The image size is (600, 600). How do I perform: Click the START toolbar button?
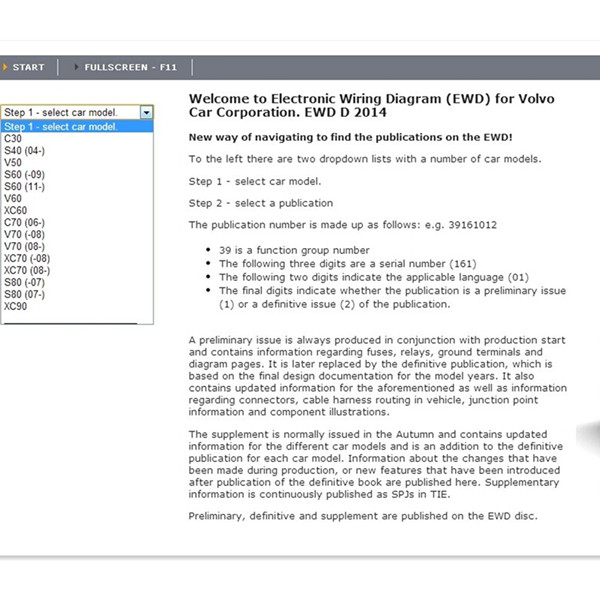click(x=28, y=67)
